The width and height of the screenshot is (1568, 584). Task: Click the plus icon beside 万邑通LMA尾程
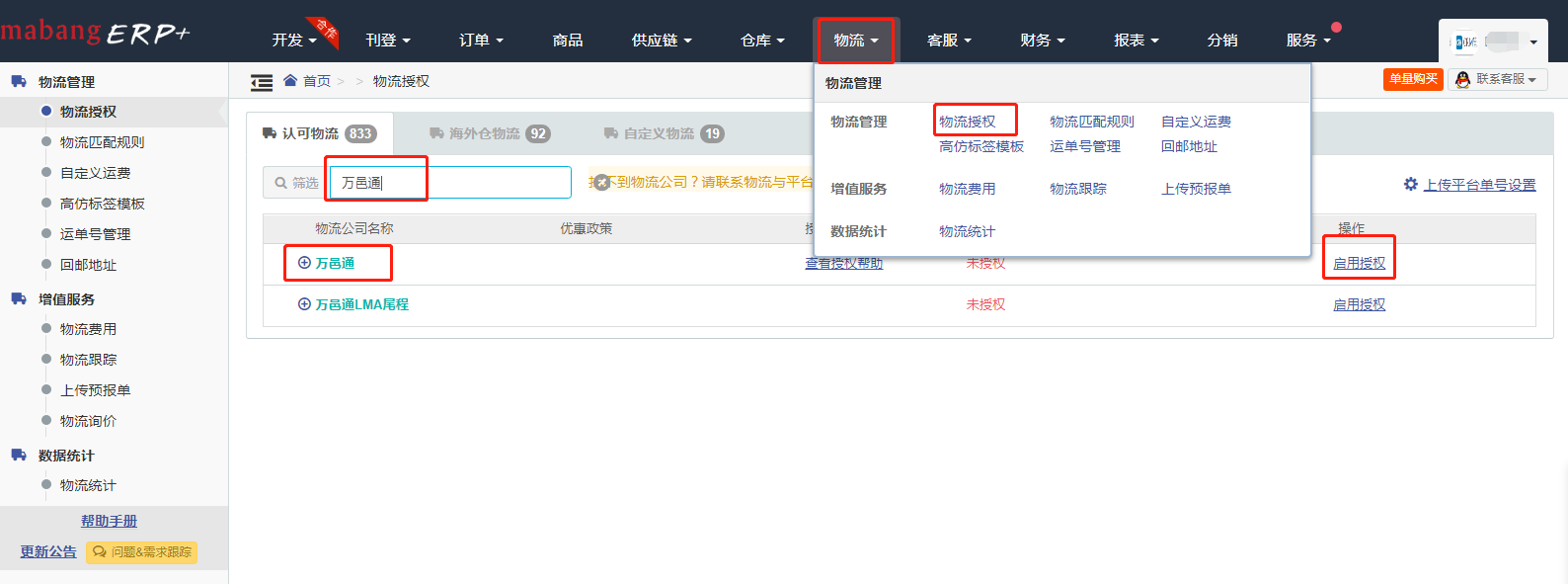click(304, 304)
